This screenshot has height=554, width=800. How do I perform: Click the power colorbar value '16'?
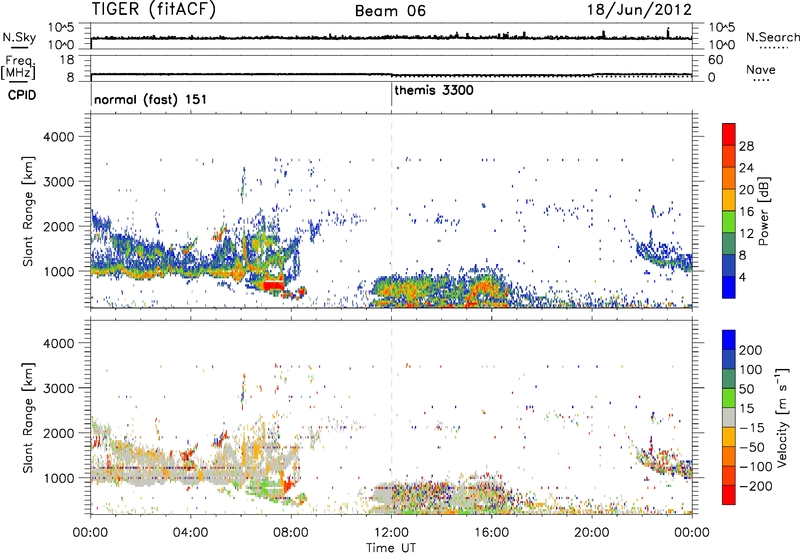coord(746,212)
